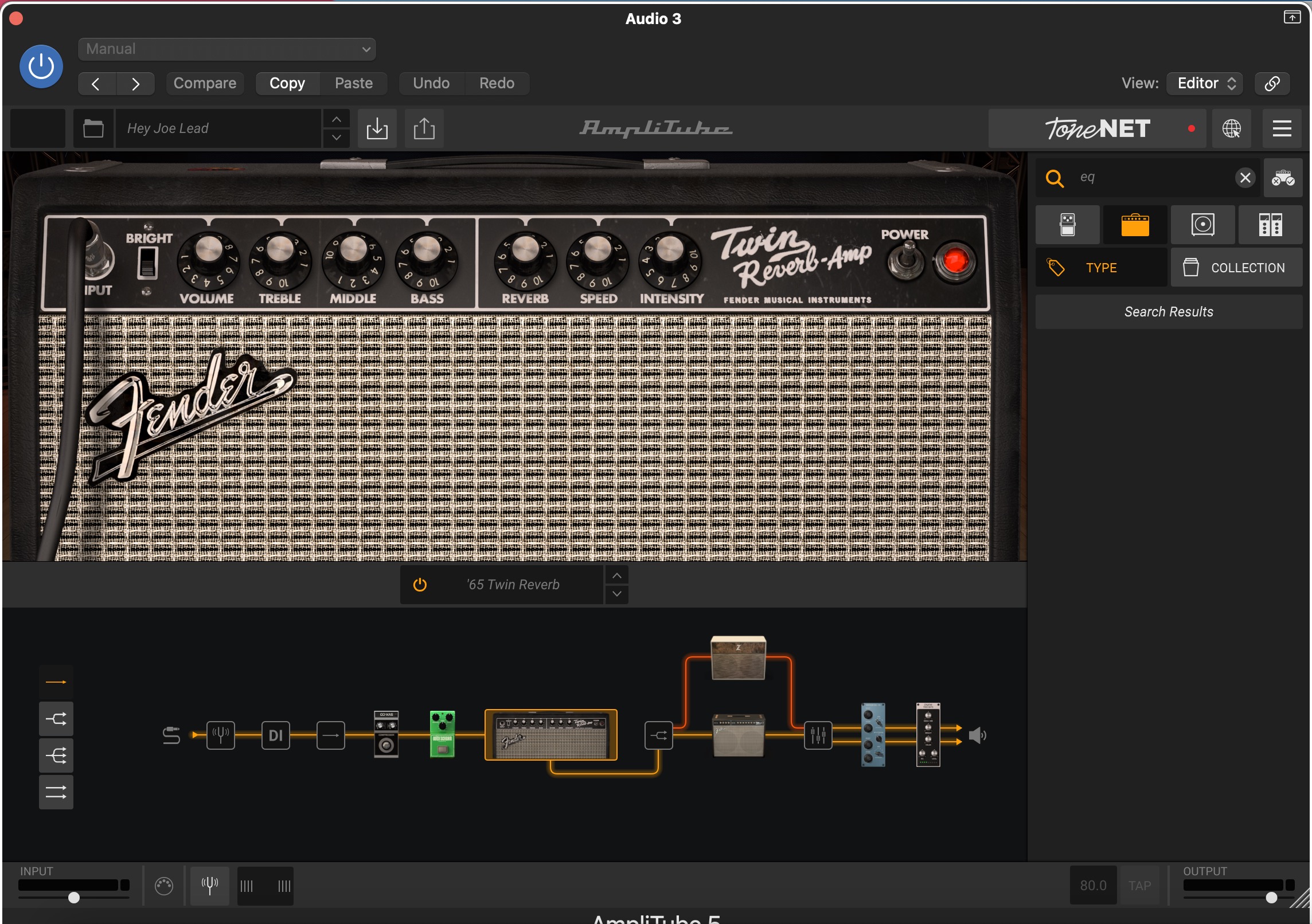This screenshot has width=1312, height=924.
Task: Click the globe web icon
Action: coord(1232,128)
